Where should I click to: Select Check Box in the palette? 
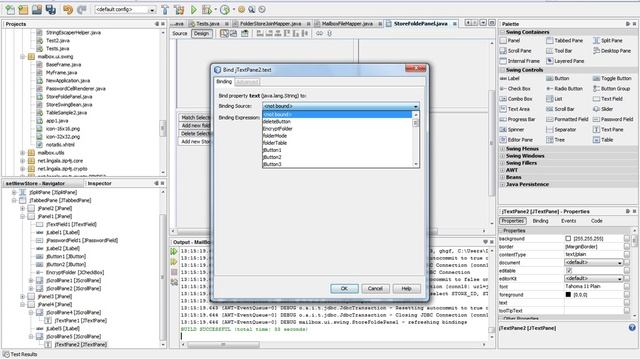pyautogui.click(x=515, y=89)
